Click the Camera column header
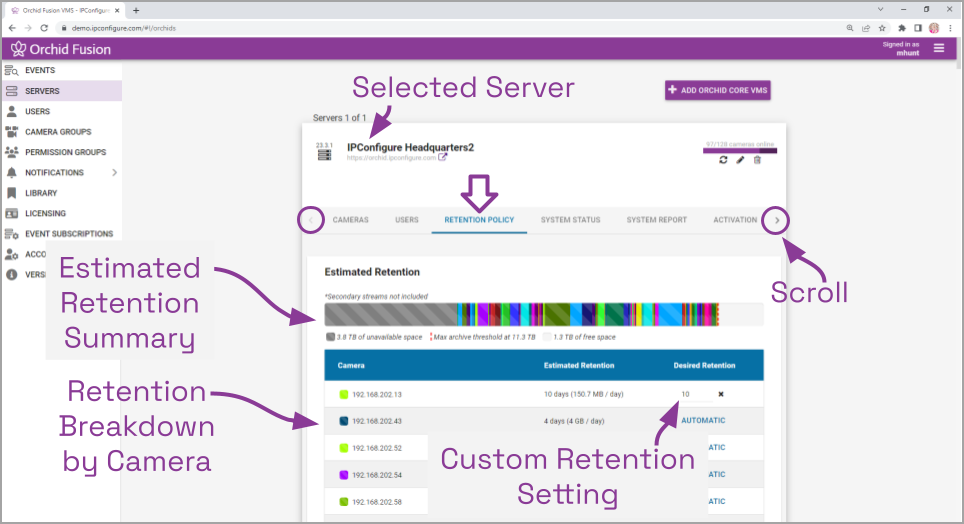 (351, 365)
